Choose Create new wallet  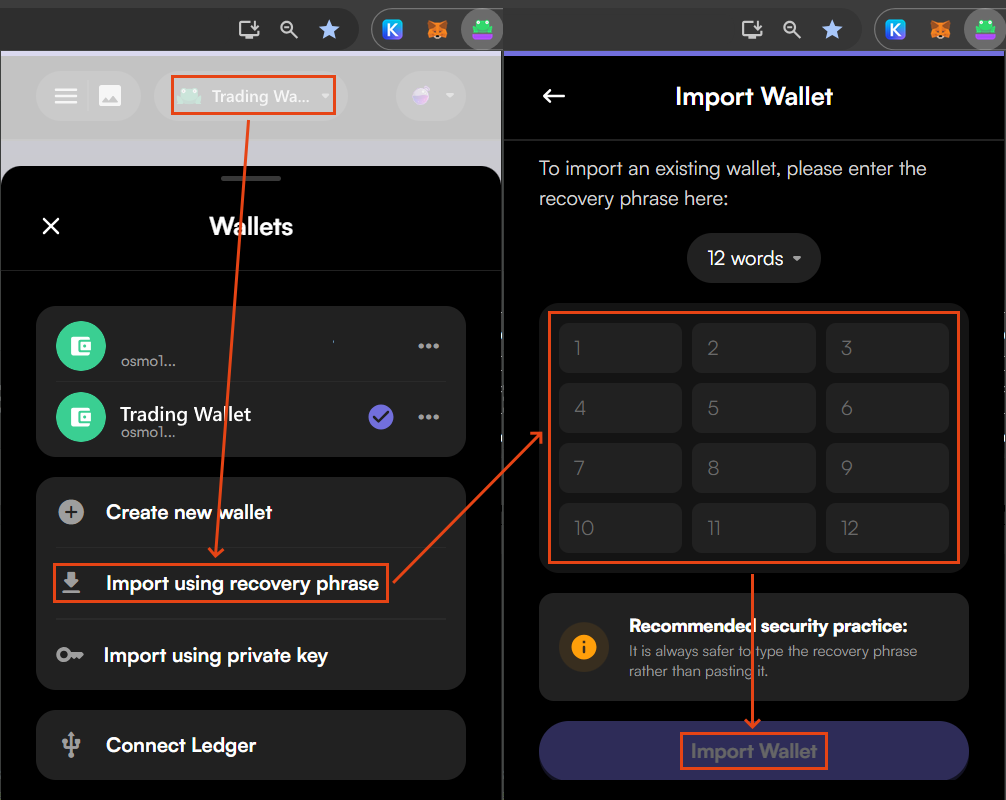tap(189, 512)
